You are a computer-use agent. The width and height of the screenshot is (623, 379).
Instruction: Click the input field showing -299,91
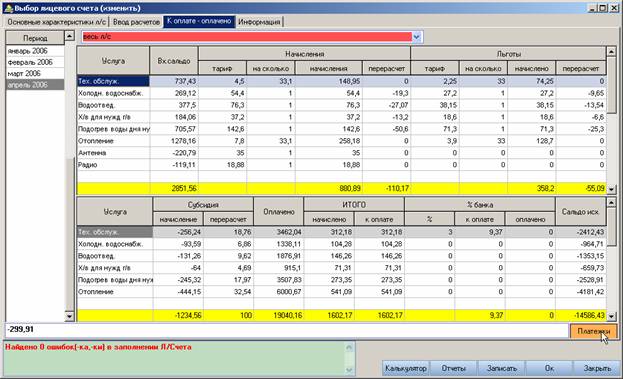[x=287, y=330]
